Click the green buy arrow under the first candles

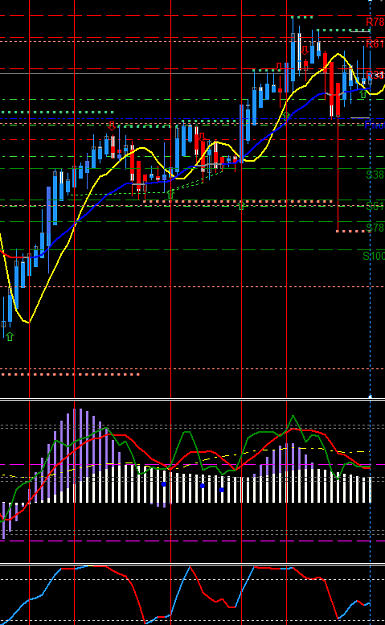pyautogui.click(x=10, y=337)
